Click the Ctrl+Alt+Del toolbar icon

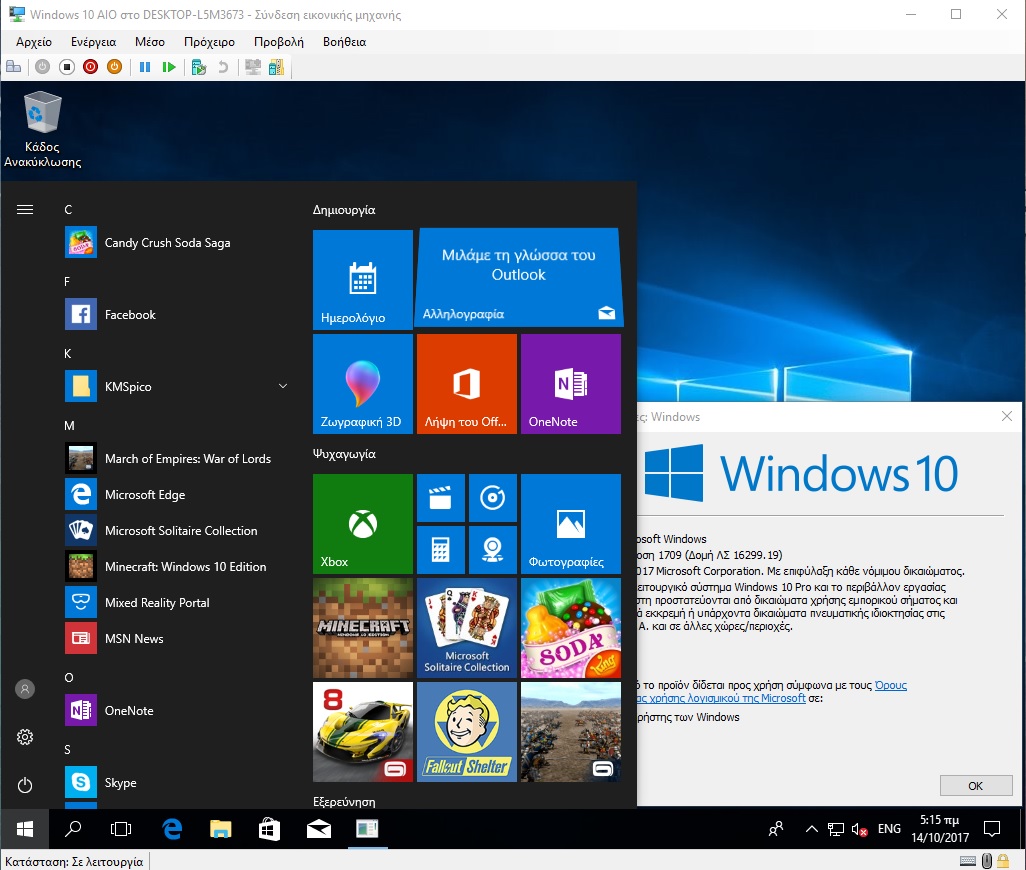click(x=14, y=67)
